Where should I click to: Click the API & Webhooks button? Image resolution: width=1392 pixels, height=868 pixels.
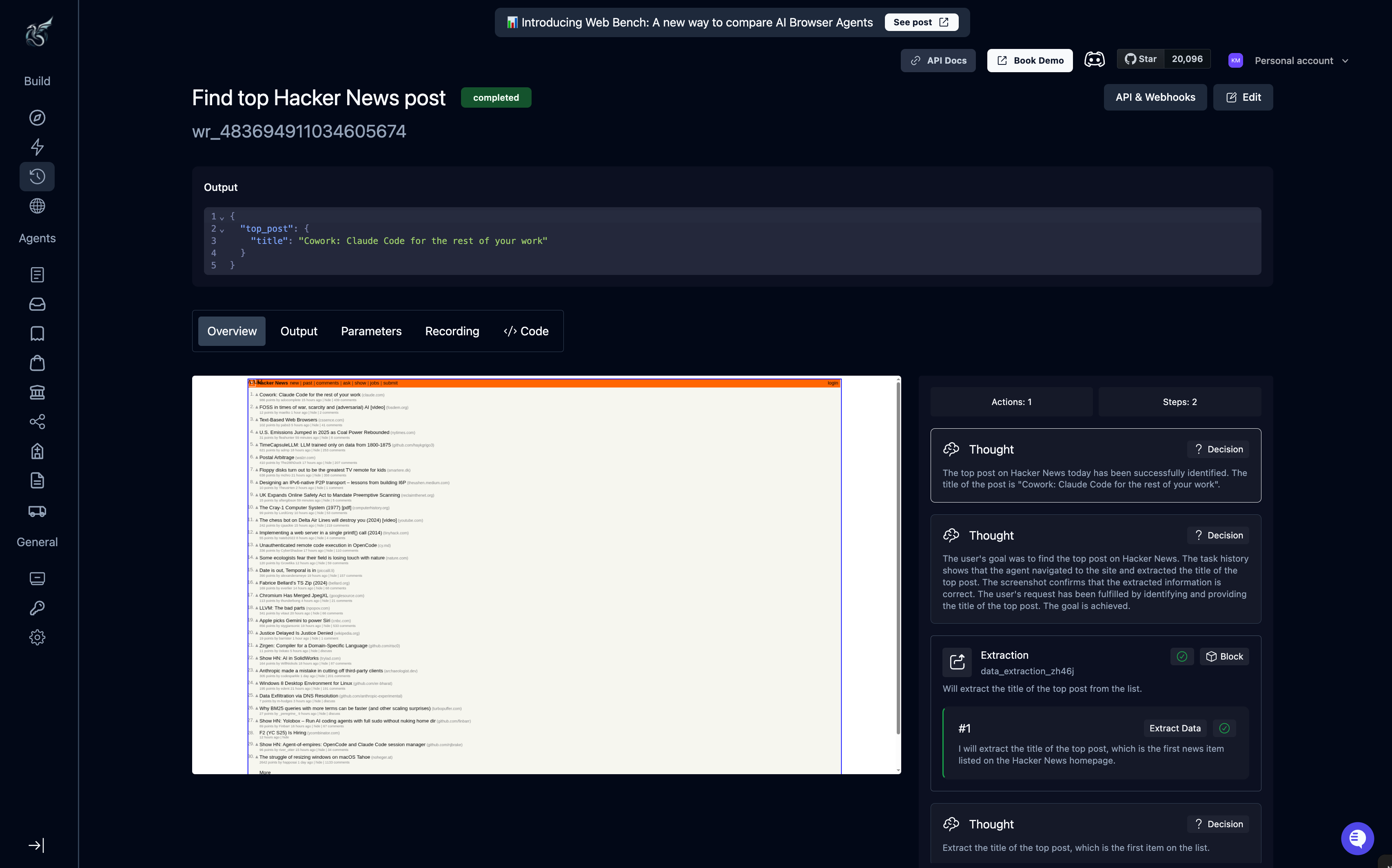tap(1155, 97)
